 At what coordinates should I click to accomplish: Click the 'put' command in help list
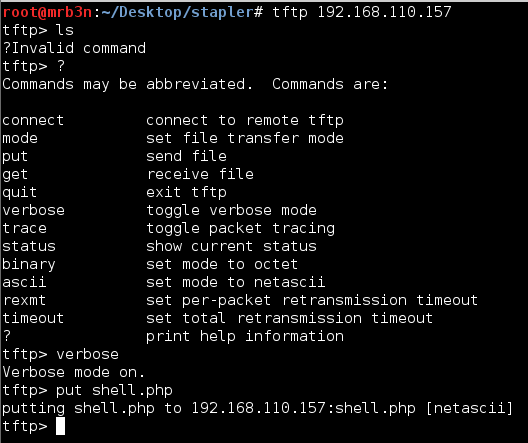15,157
